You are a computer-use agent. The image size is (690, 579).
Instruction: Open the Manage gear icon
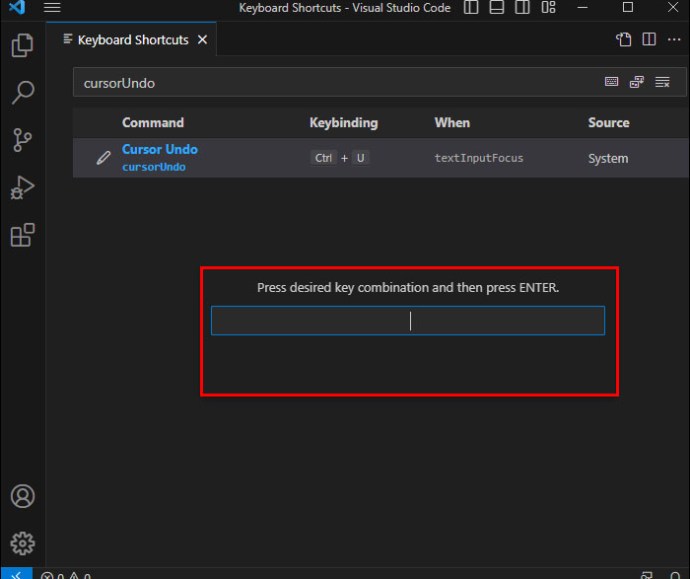point(22,543)
